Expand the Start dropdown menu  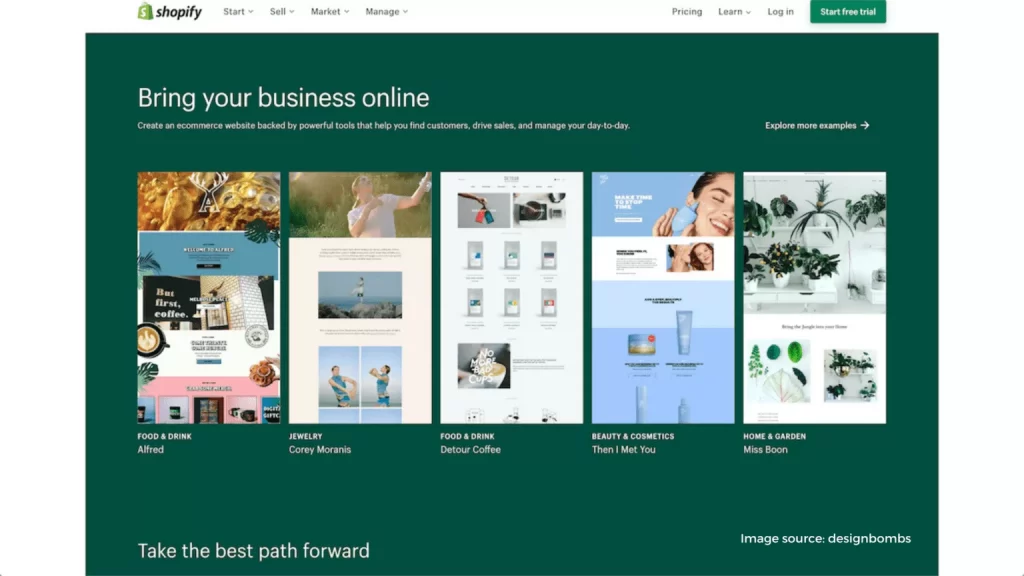point(238,12)
